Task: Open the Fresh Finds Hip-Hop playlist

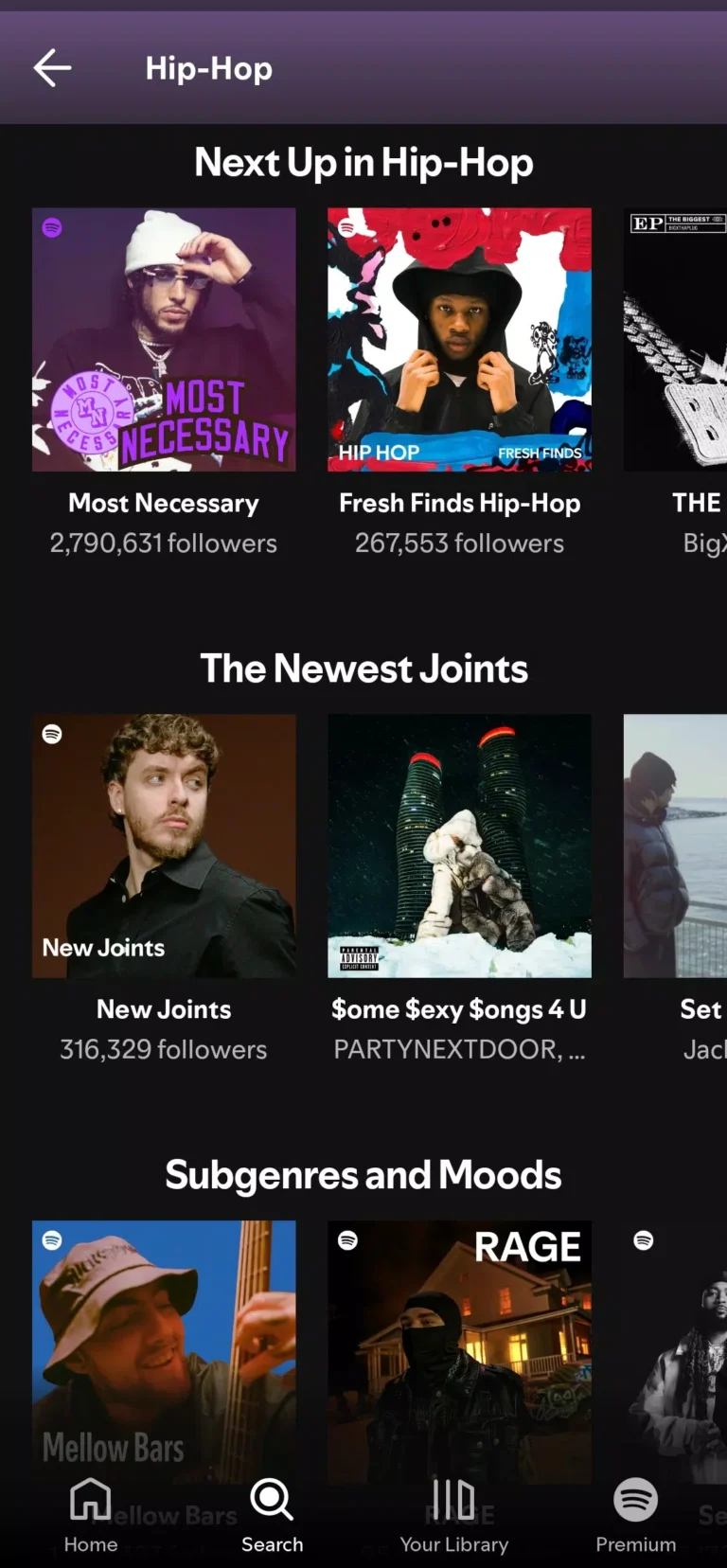Action: tap(459, 339)
